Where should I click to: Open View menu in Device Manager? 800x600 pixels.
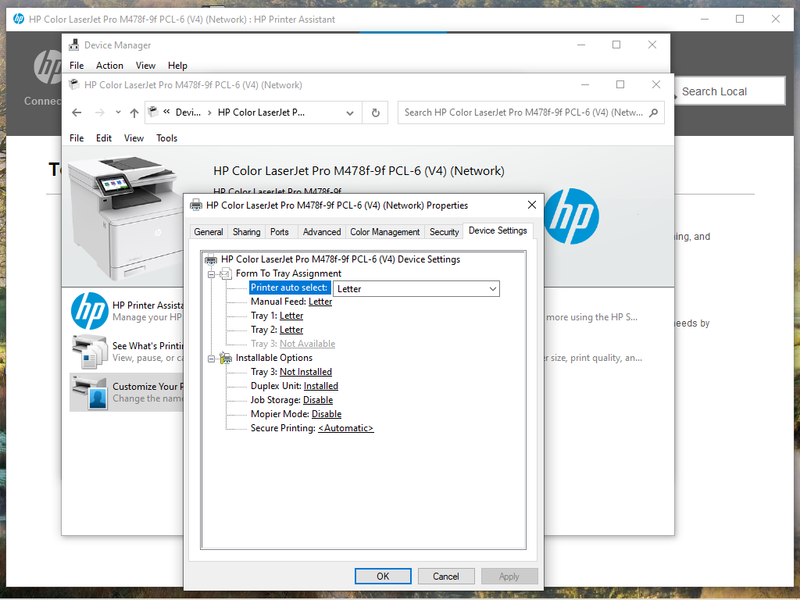point(145,66)
